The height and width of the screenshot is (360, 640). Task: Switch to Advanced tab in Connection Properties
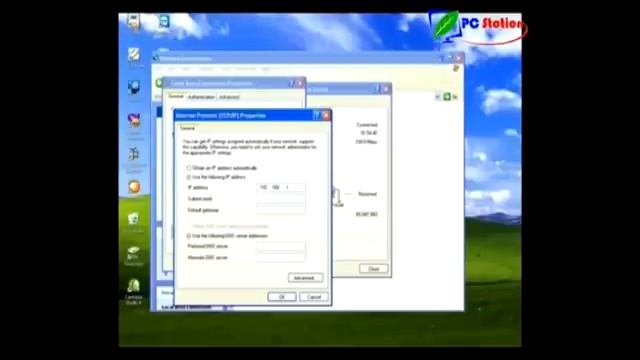click(229, 97)
